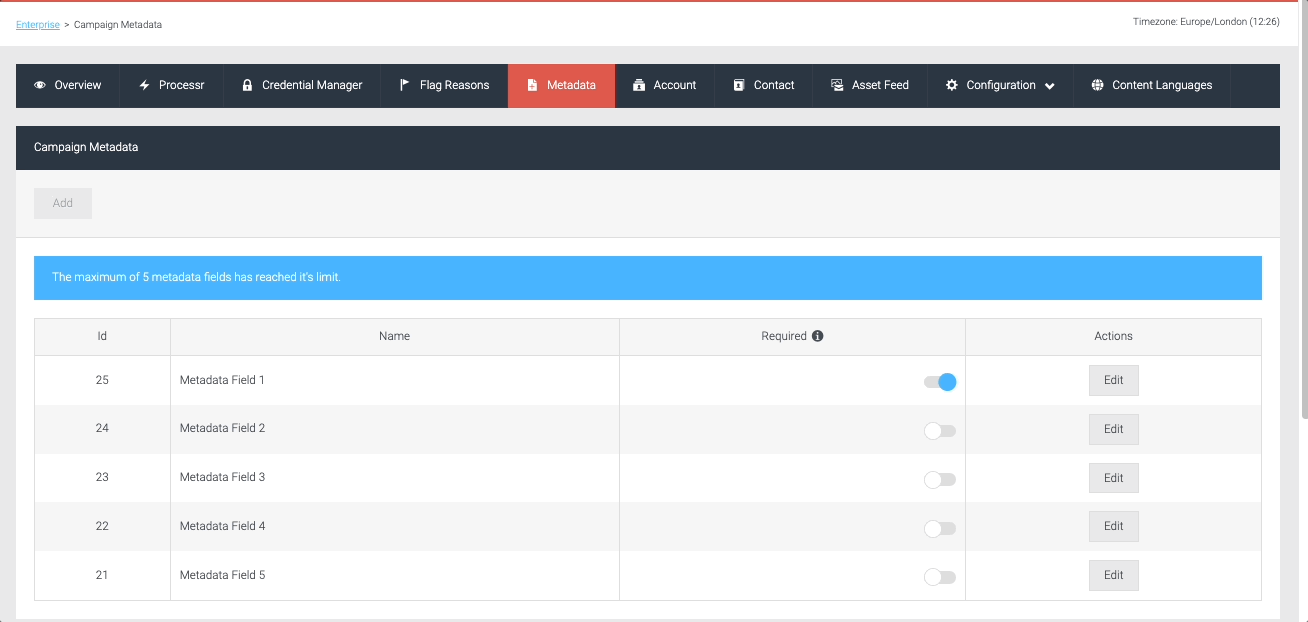Click Edit for Metadata Field 4
1308x622 pixels.
pos(1113,526)
